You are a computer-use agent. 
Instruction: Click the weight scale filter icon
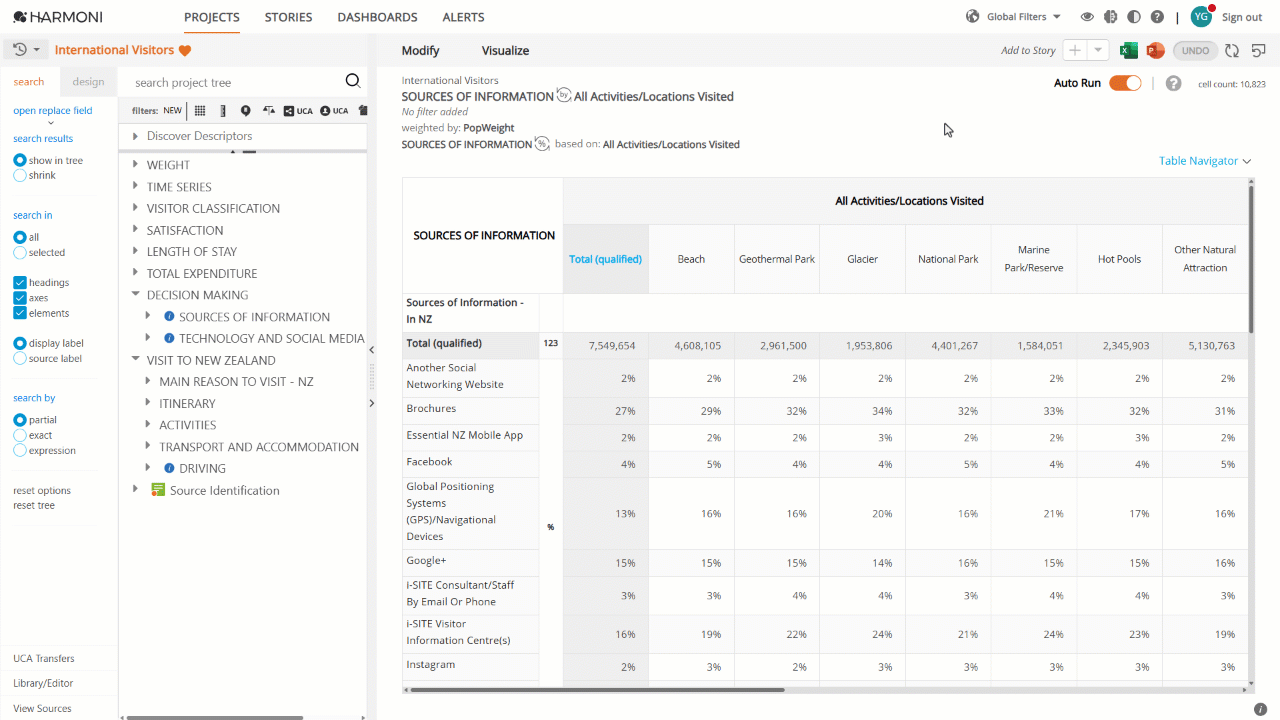point(268,111)
